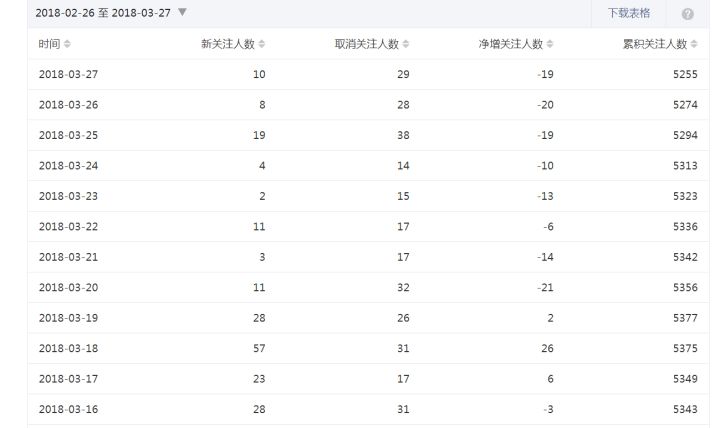The width and height of the screenshot is (720, 428).
Task: Select the 2018-03-16 row date
Action: [68, 409]
